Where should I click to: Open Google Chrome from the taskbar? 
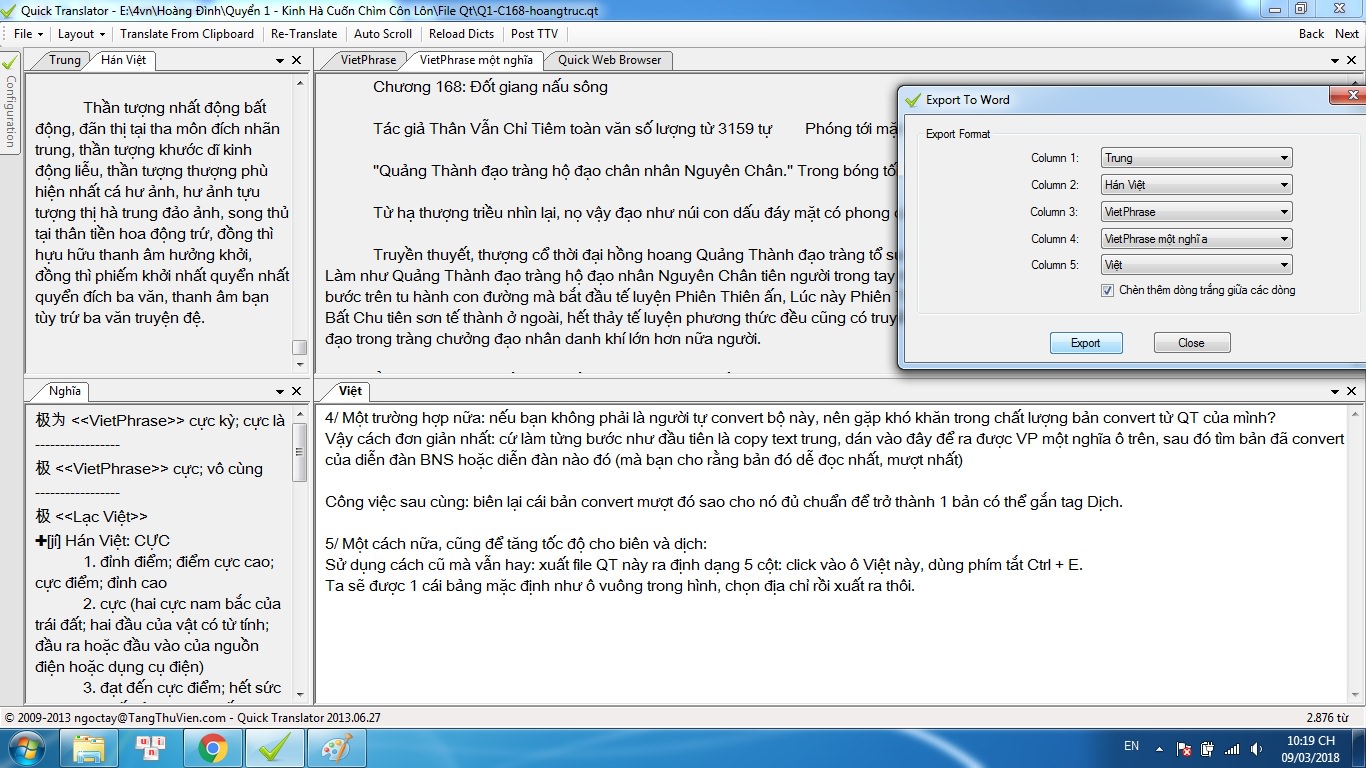coord(212,747)
